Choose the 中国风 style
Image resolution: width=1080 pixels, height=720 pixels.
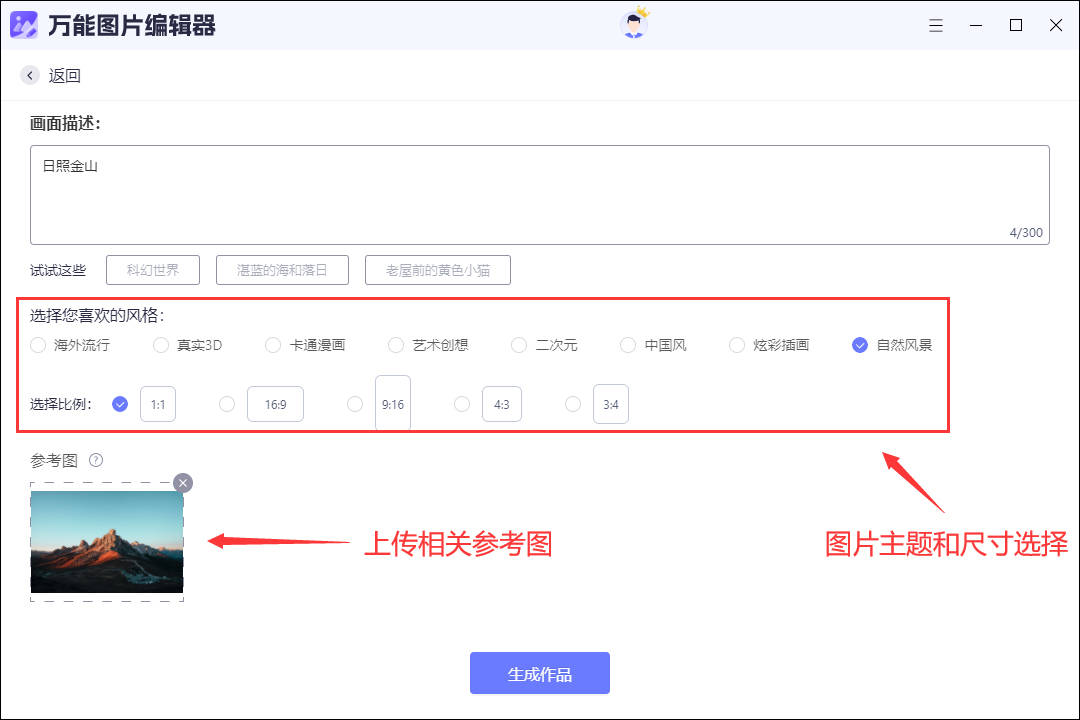pos(628,345)
